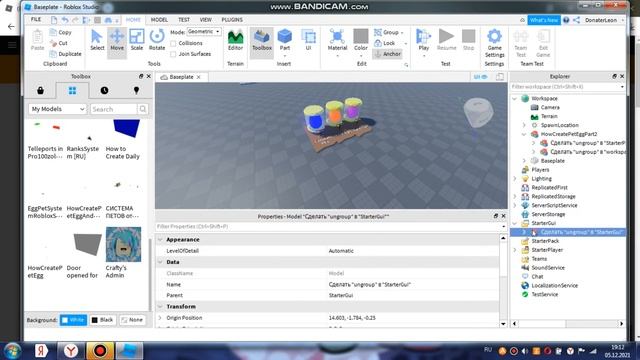Collapse the Data properties section
This screenshot has width=640, height=360.
tap(160, 262)
